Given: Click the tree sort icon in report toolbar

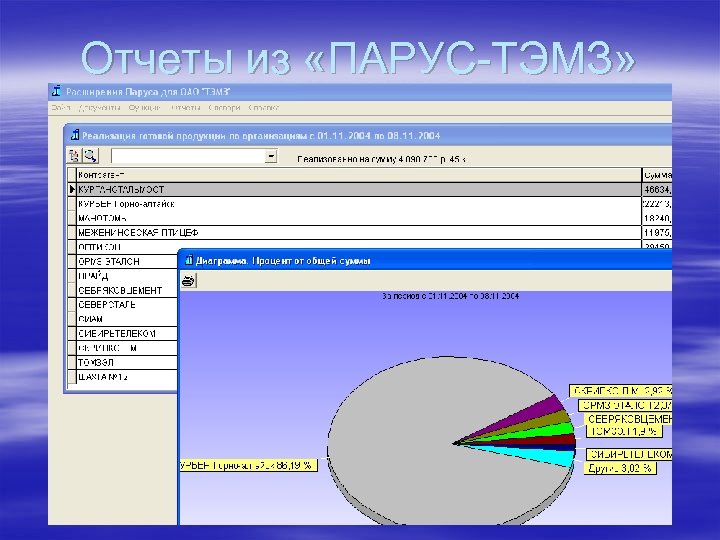Looking at the screenshot, I should pos(74,156).
